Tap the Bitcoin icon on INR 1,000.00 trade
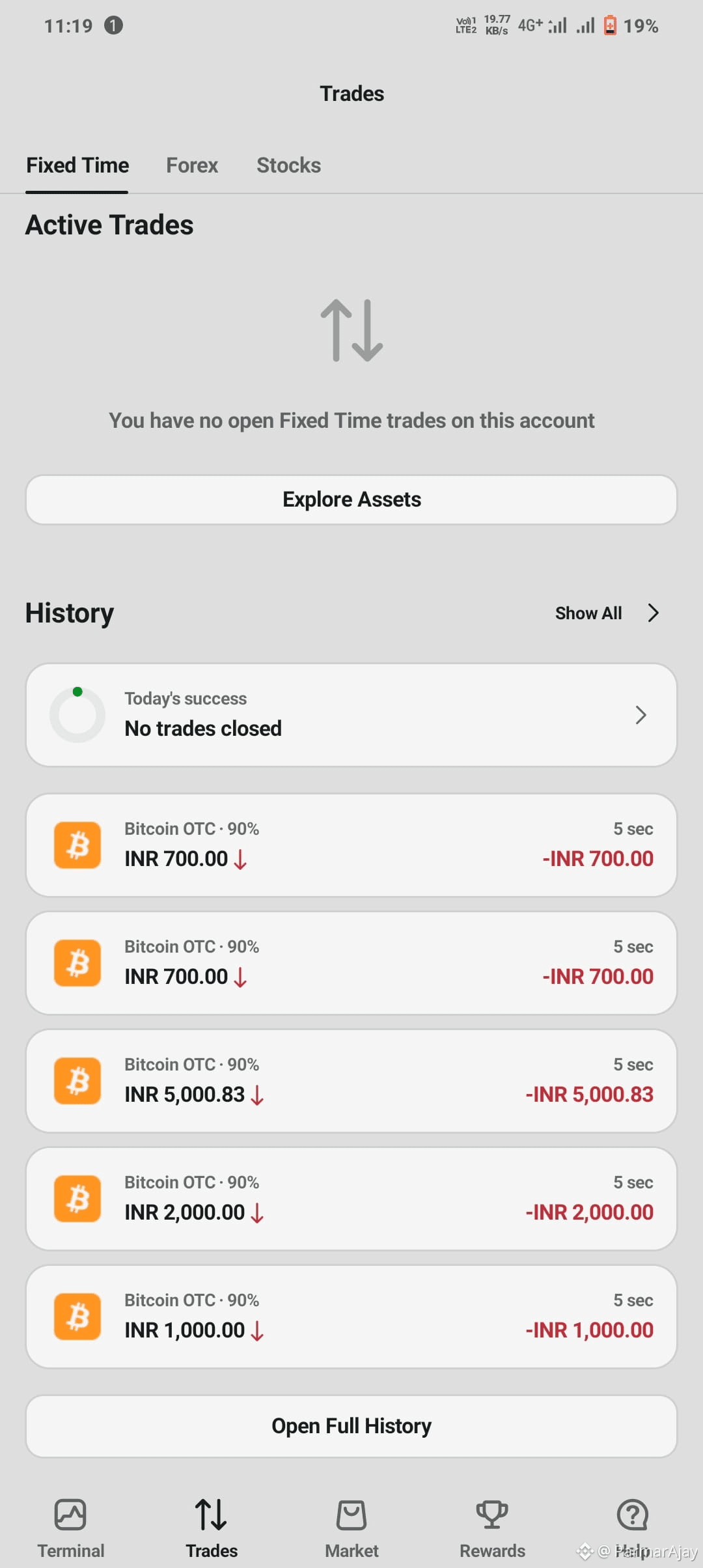Viewport: 703px width, 1568px height. pyautogui.click(x=77, y=1317)
